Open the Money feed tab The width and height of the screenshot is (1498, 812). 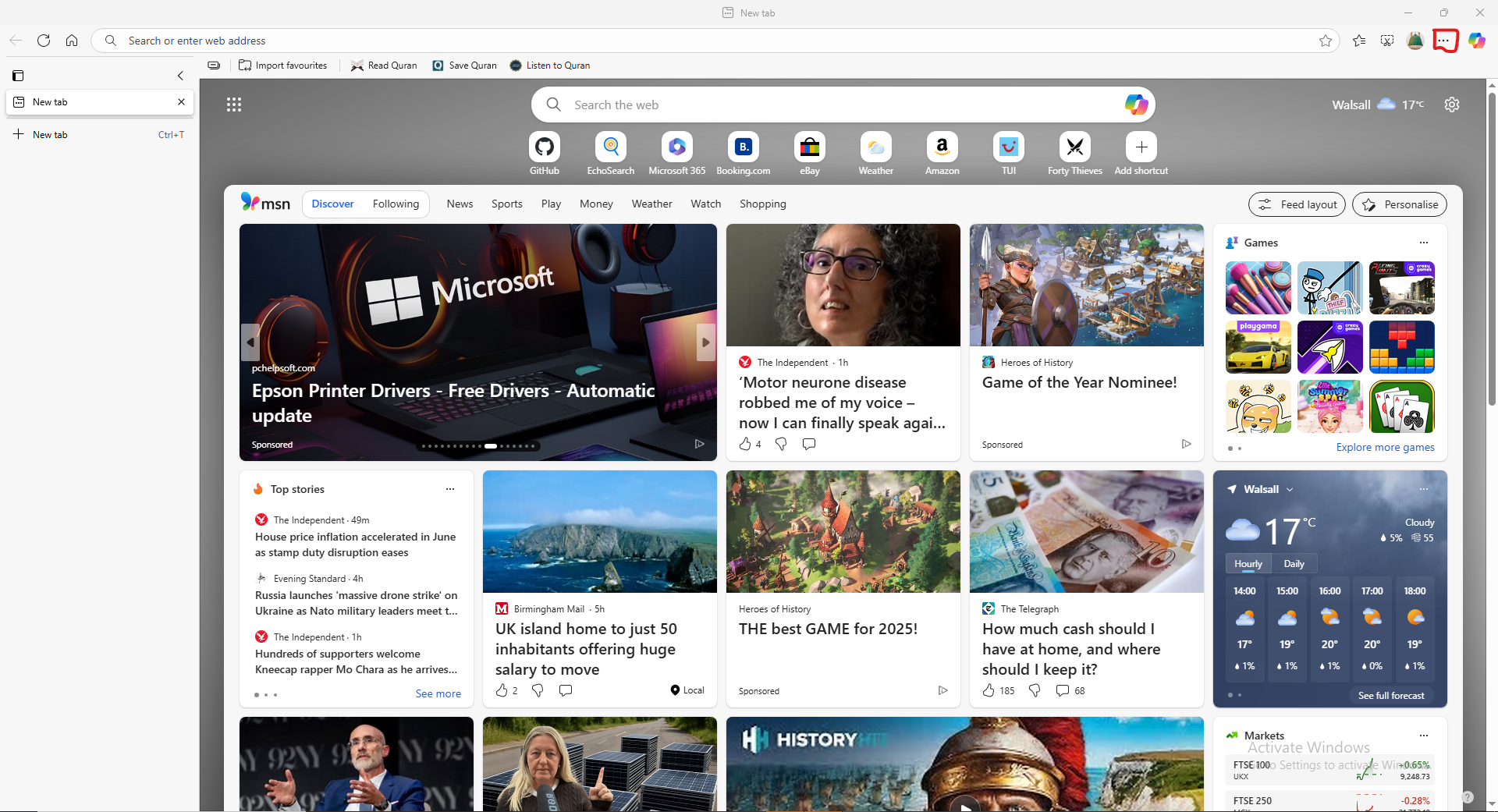[595, 204]
